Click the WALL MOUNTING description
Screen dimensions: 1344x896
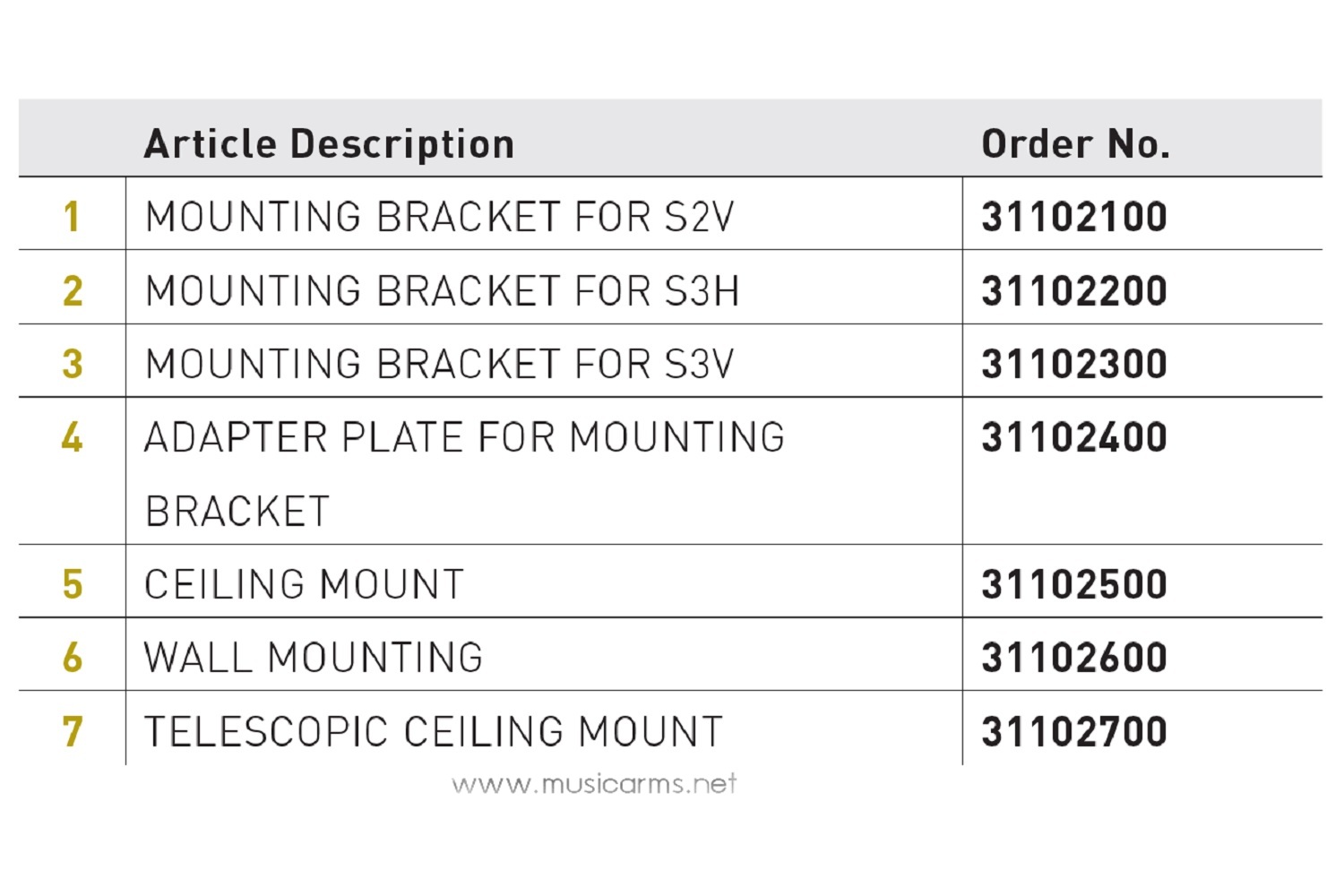pos(314,659)
